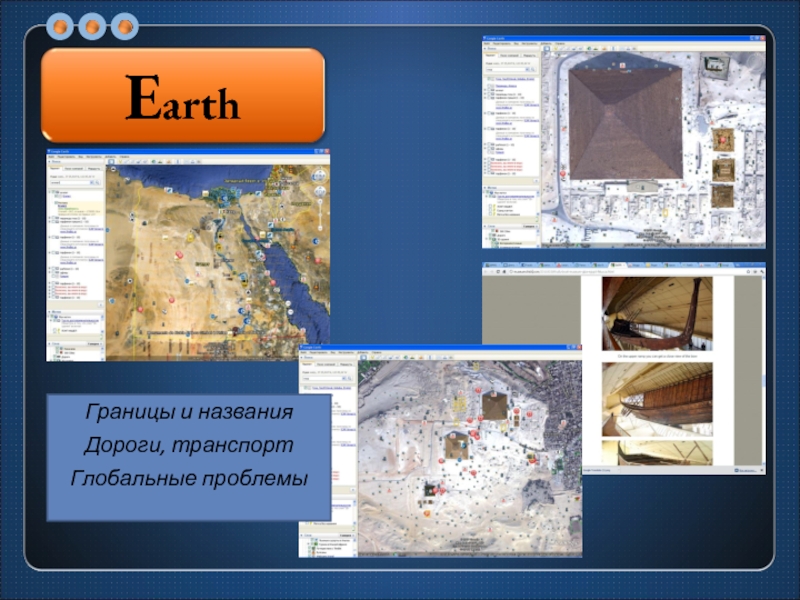Collapse the Поиск panel in Egypt map window

pyautogui.click(x=49, y=162)
